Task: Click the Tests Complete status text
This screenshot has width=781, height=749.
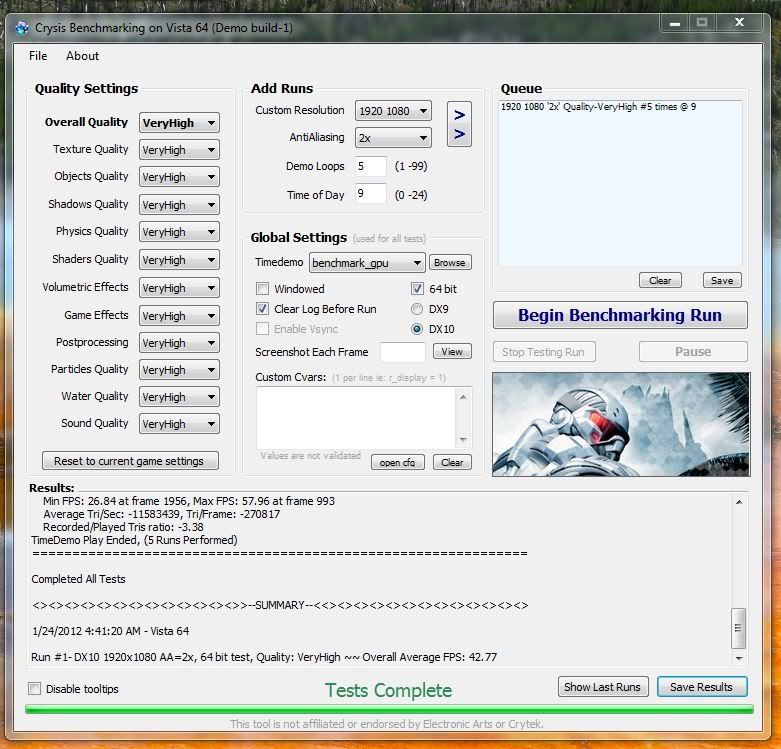Action: (389, 690)
